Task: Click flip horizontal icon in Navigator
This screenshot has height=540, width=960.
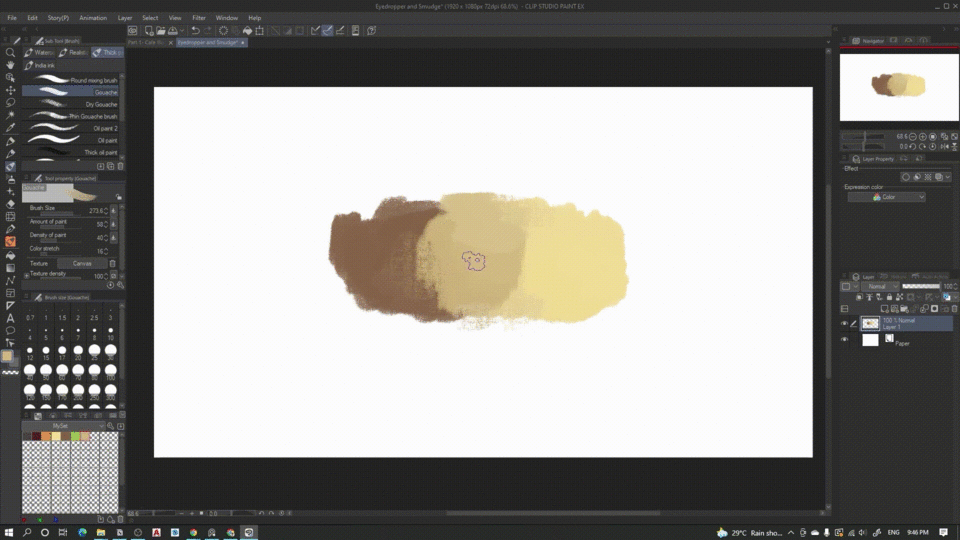Action: coord(944,146)
